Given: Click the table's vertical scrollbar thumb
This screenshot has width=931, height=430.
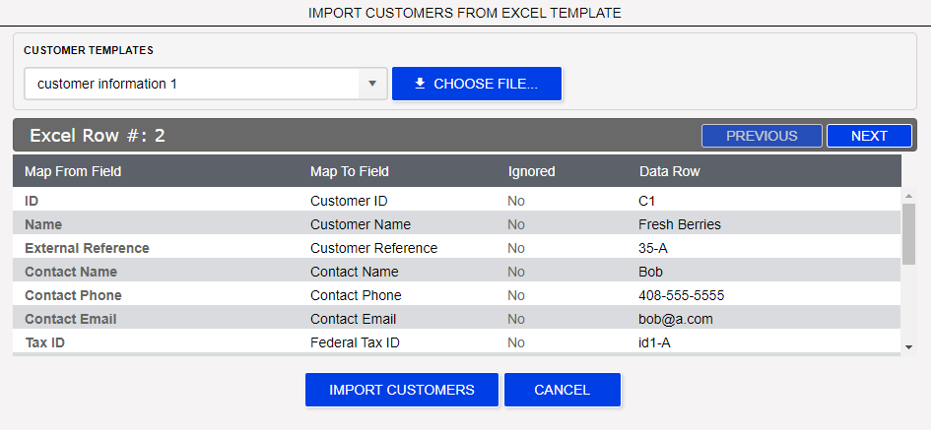Looking at the screenshot, I should coord(908,234).
